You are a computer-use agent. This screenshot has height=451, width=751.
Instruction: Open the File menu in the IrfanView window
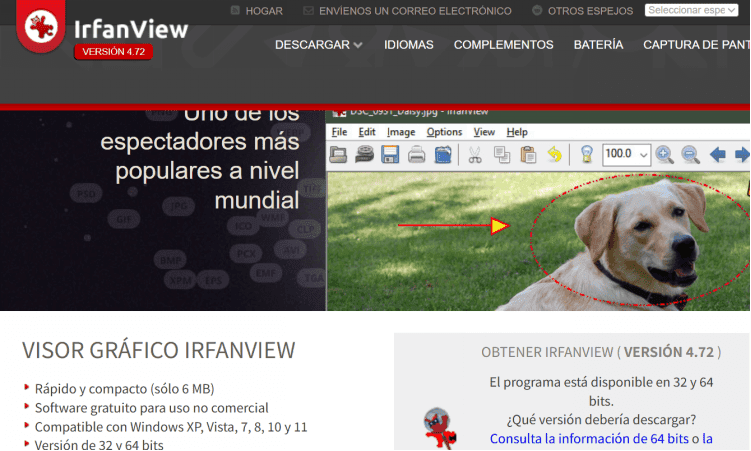click(339, 132)
